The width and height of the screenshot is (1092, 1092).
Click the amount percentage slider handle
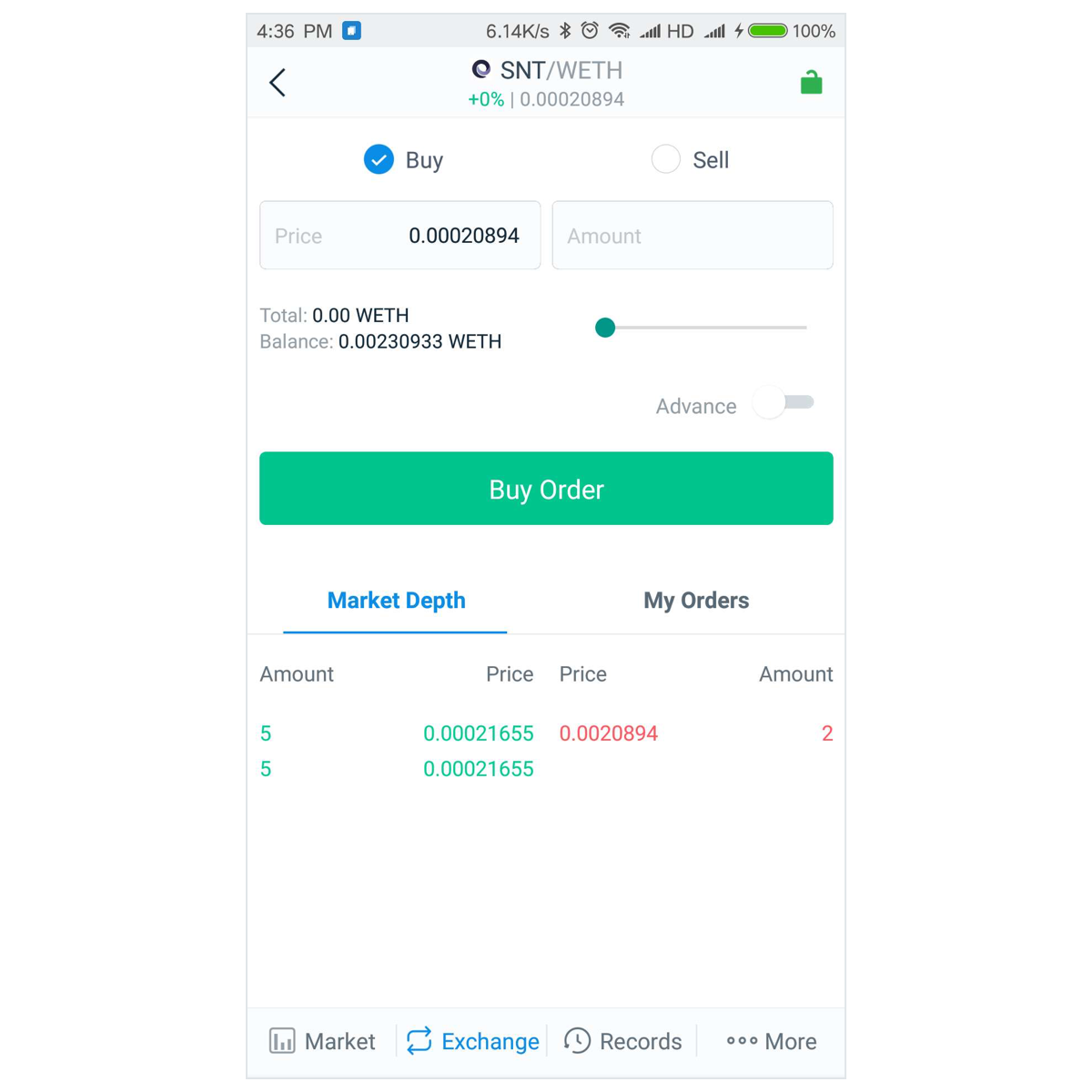605,328
